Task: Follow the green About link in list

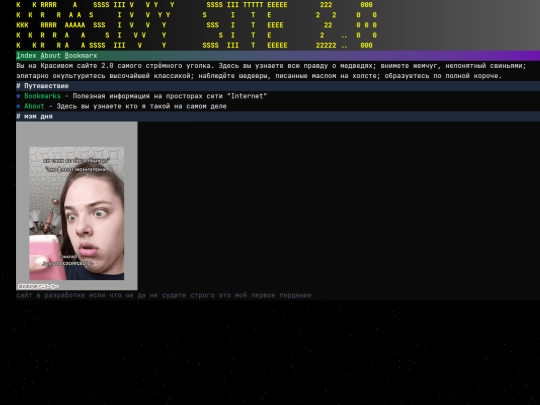Action: pyautogui.click(x=34, y=106)
